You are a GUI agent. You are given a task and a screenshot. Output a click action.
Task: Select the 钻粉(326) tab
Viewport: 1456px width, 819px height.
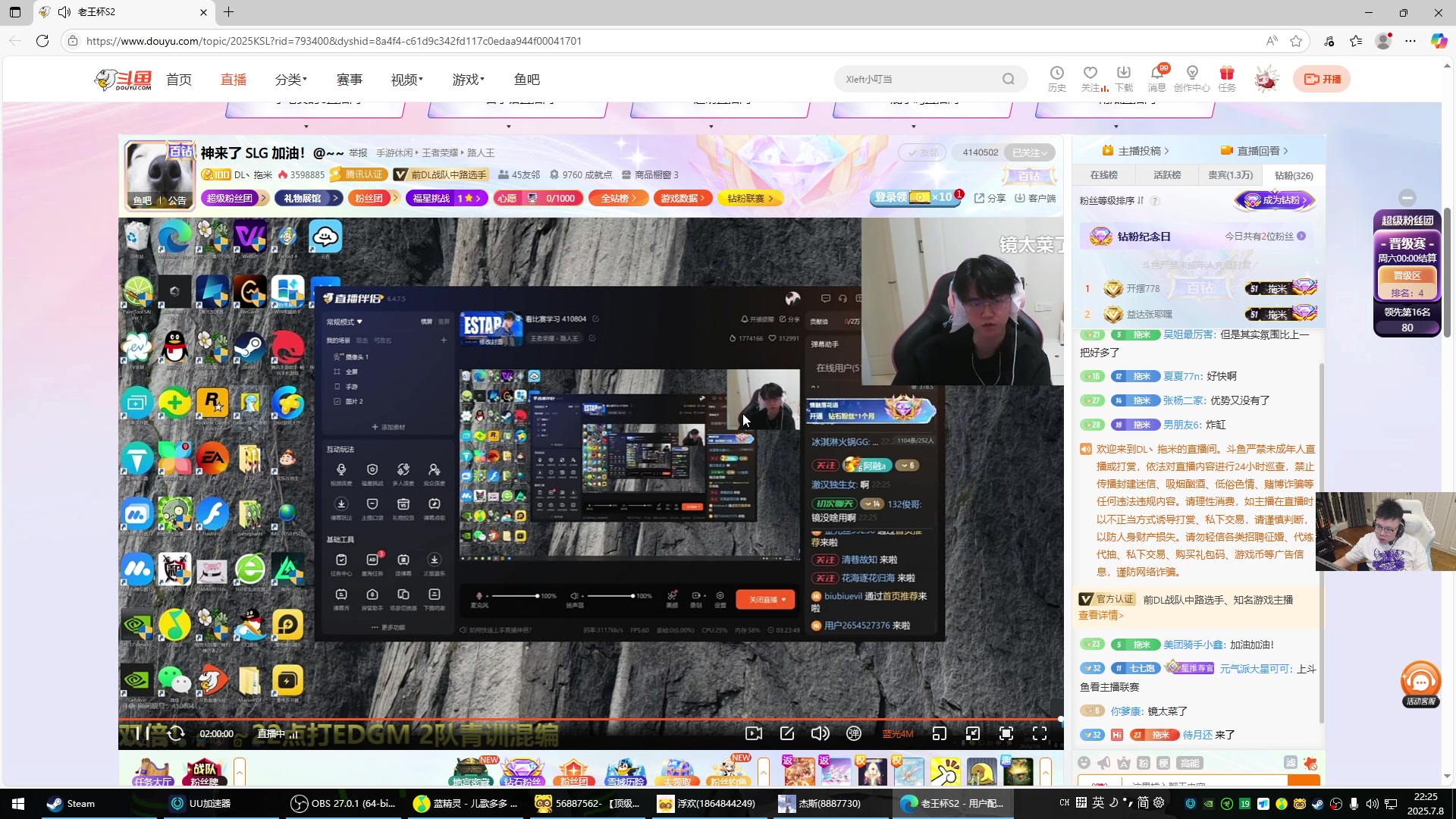click(x=1294, y=175)
